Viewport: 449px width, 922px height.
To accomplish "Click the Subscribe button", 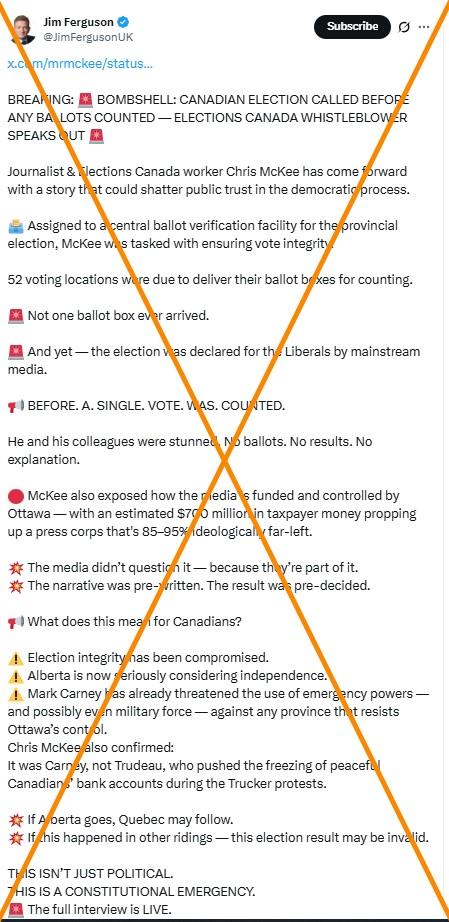I will coord(352,26).
